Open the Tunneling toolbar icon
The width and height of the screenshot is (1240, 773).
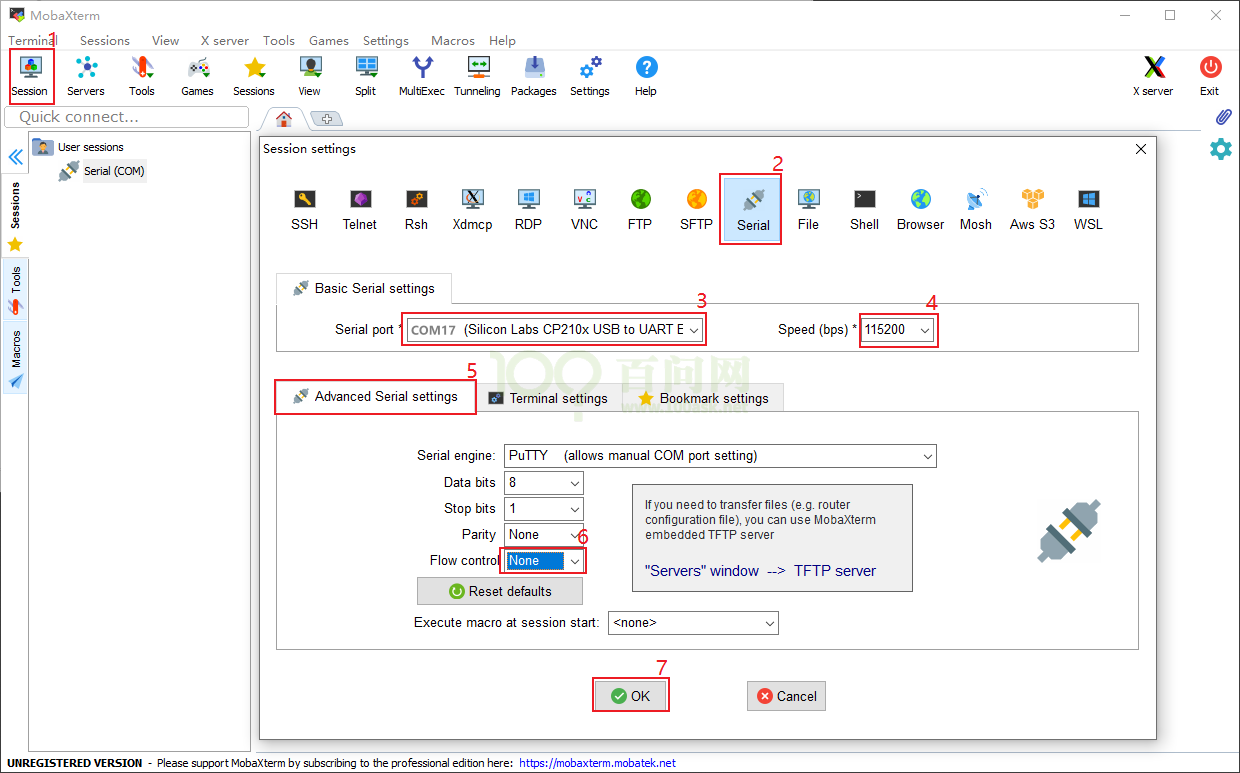click(478, 76)
